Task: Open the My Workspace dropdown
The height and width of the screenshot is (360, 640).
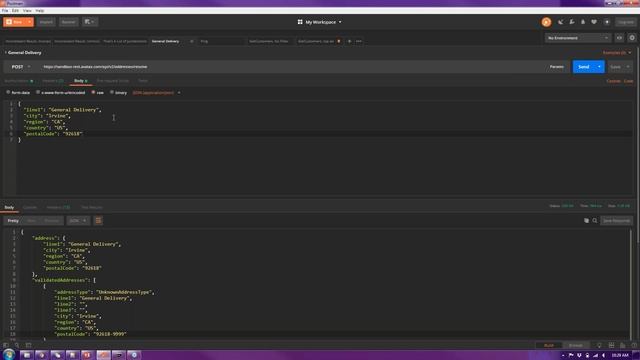Action: click(x=320, y=22)
